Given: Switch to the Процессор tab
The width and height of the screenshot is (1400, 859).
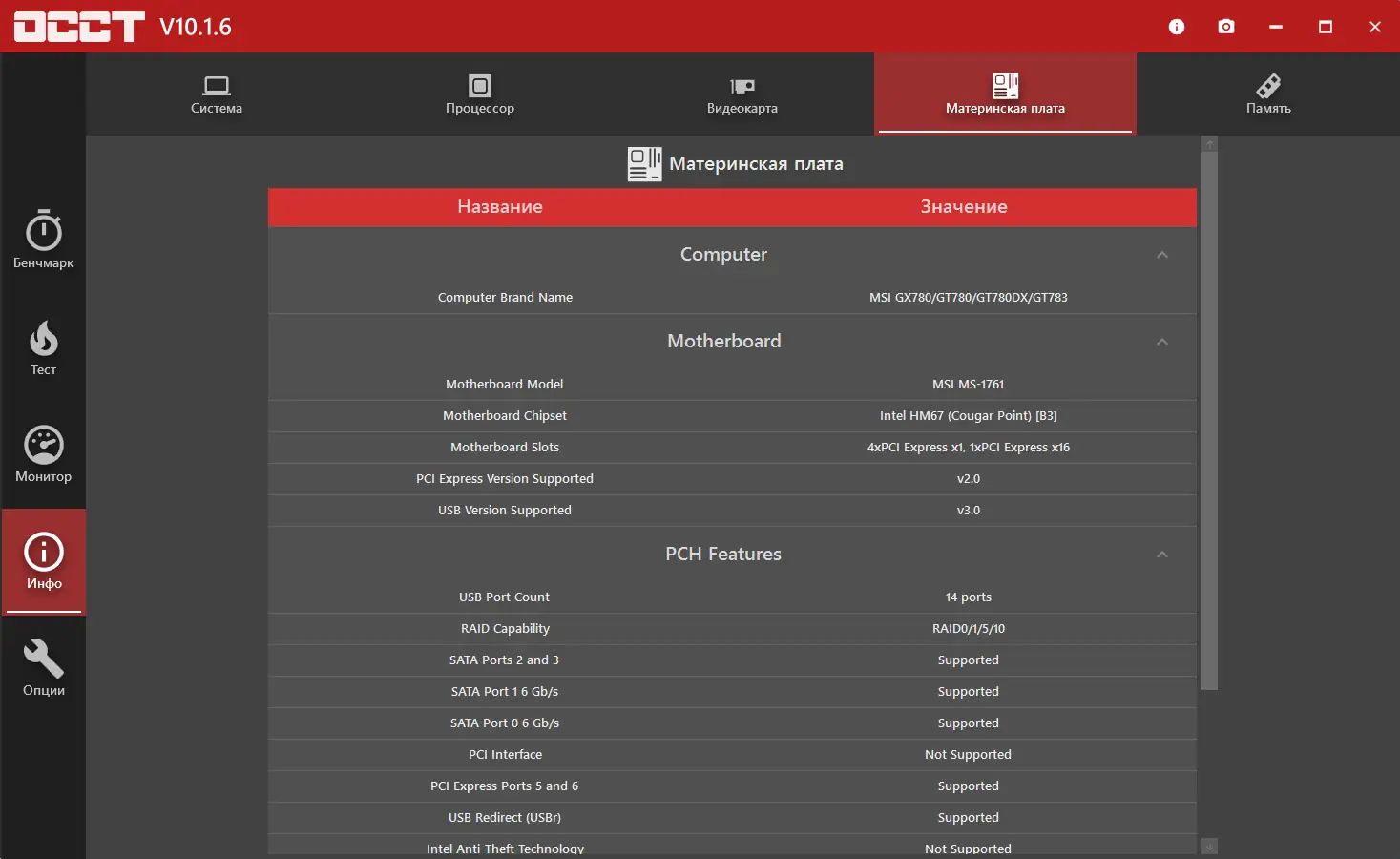Looking at the screenshot, I should tap(480, 94).
